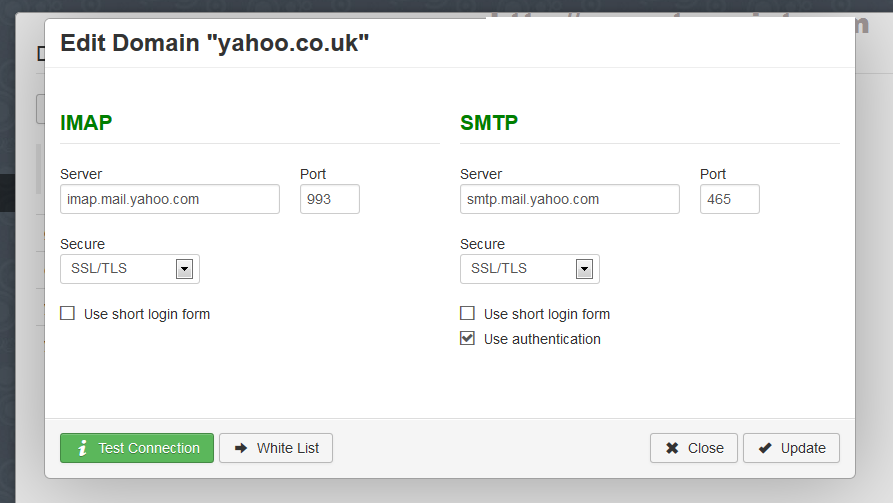Image resolution: width=893 pixels, height=503 pixels.
Task: Tick SMTP Use short login form checkbox
Action: tap(468, 314)
